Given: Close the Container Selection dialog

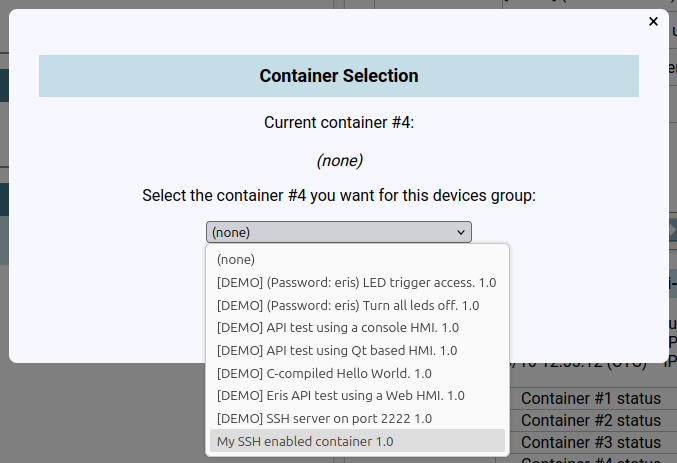Looking at the screenshot, I should point(653,22).
